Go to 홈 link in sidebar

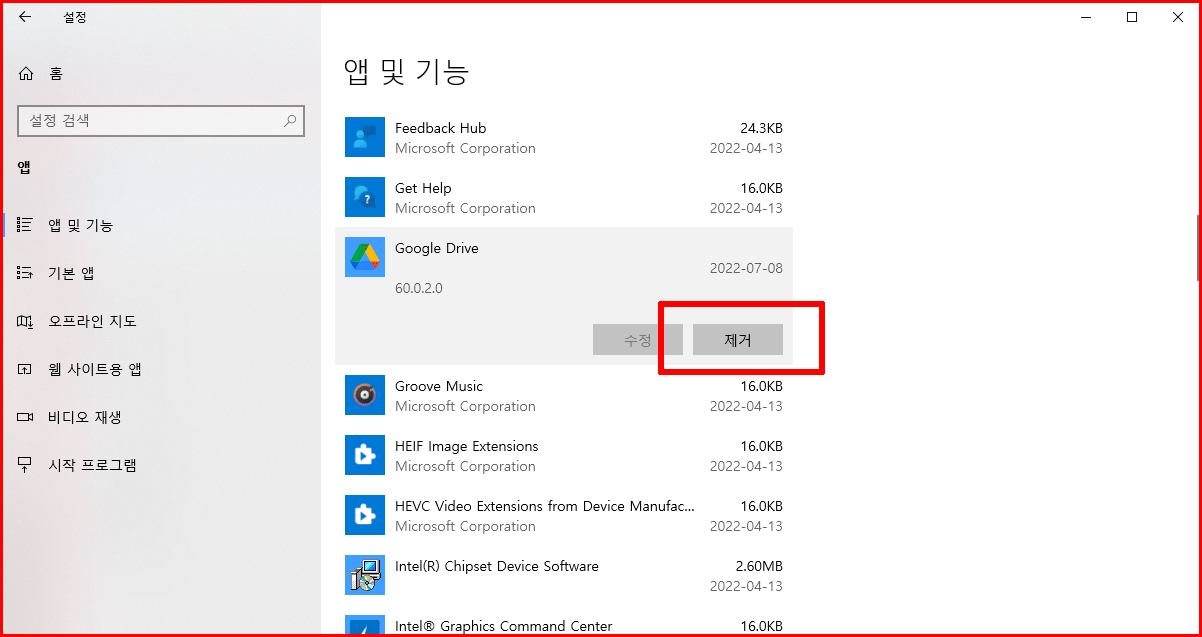pyautogui.click(x=56, y=73)
